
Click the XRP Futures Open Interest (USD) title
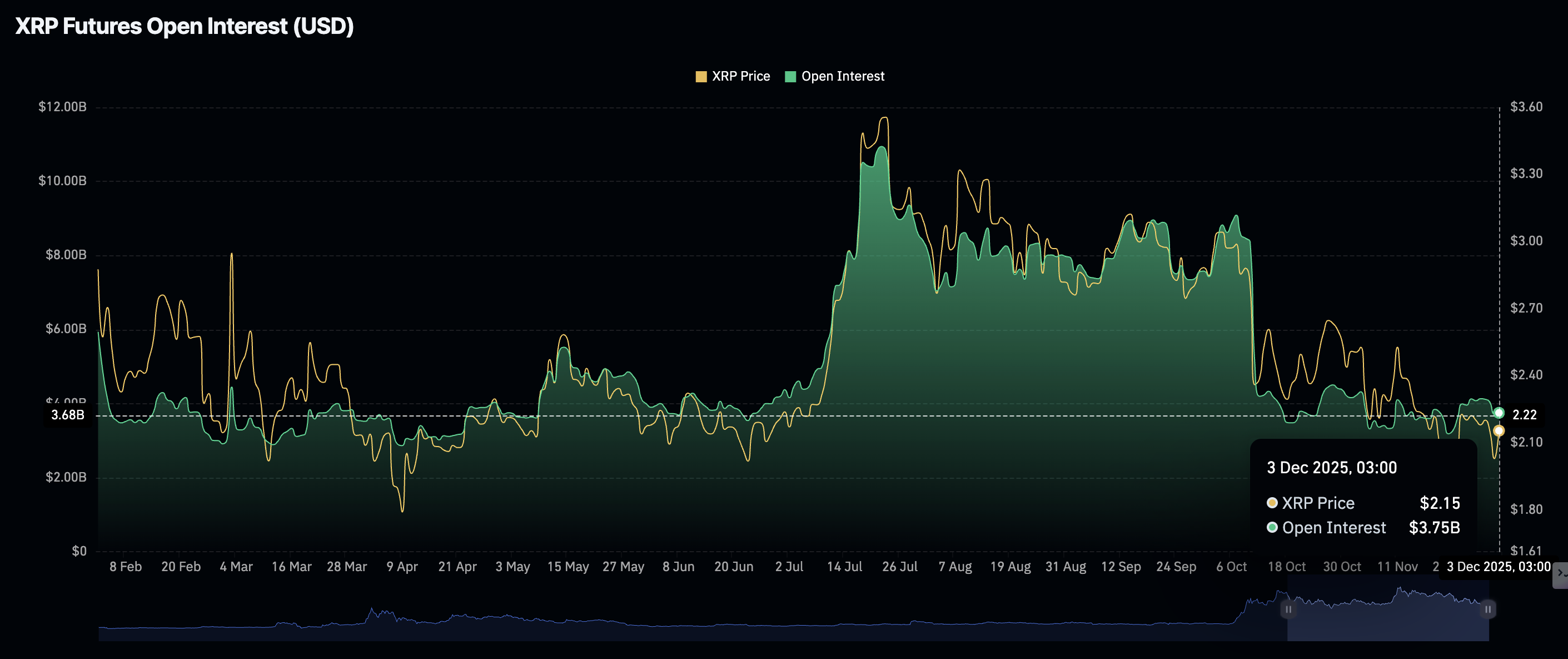click(184, 26)
